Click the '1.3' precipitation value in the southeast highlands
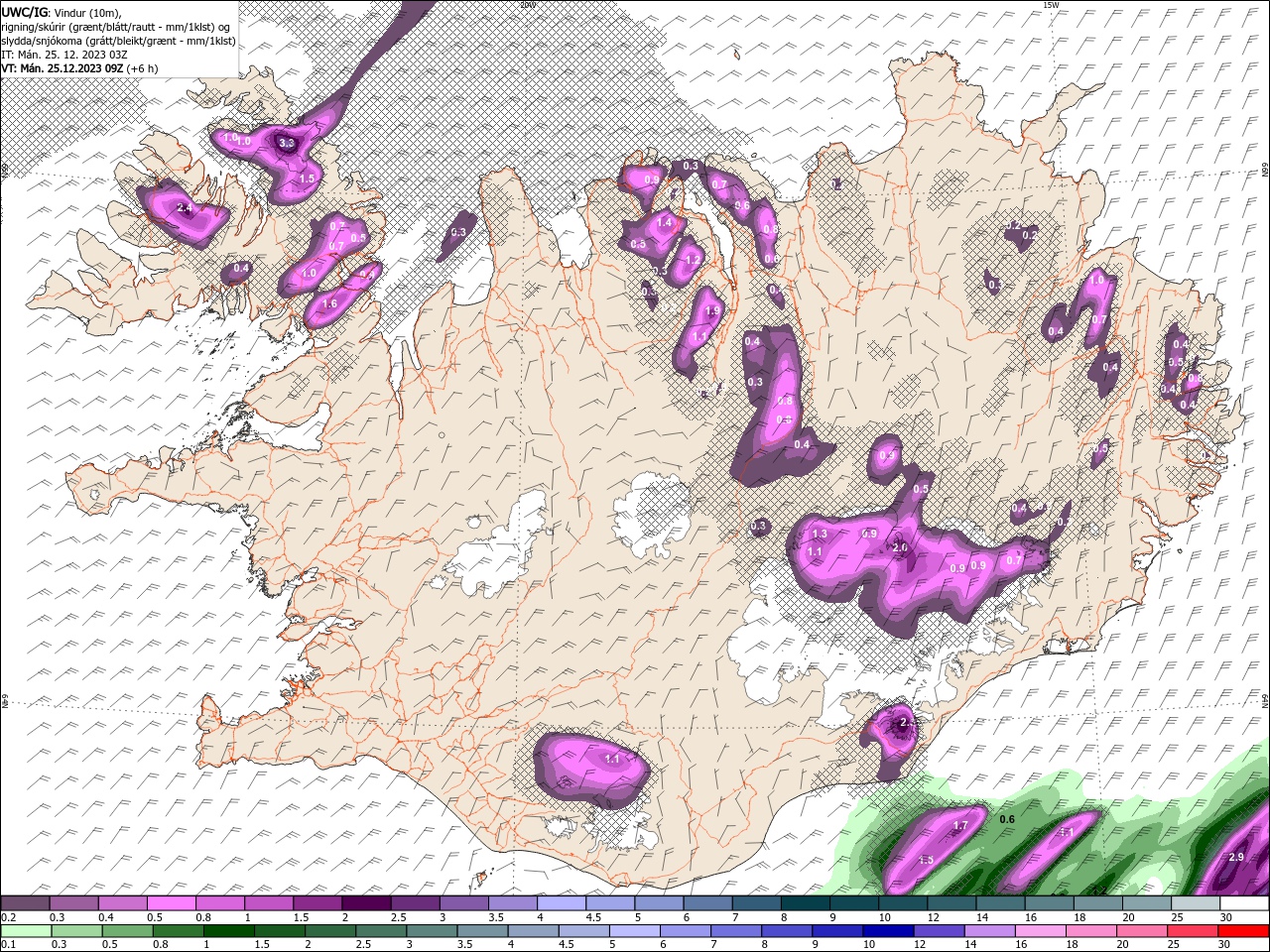 820,535
